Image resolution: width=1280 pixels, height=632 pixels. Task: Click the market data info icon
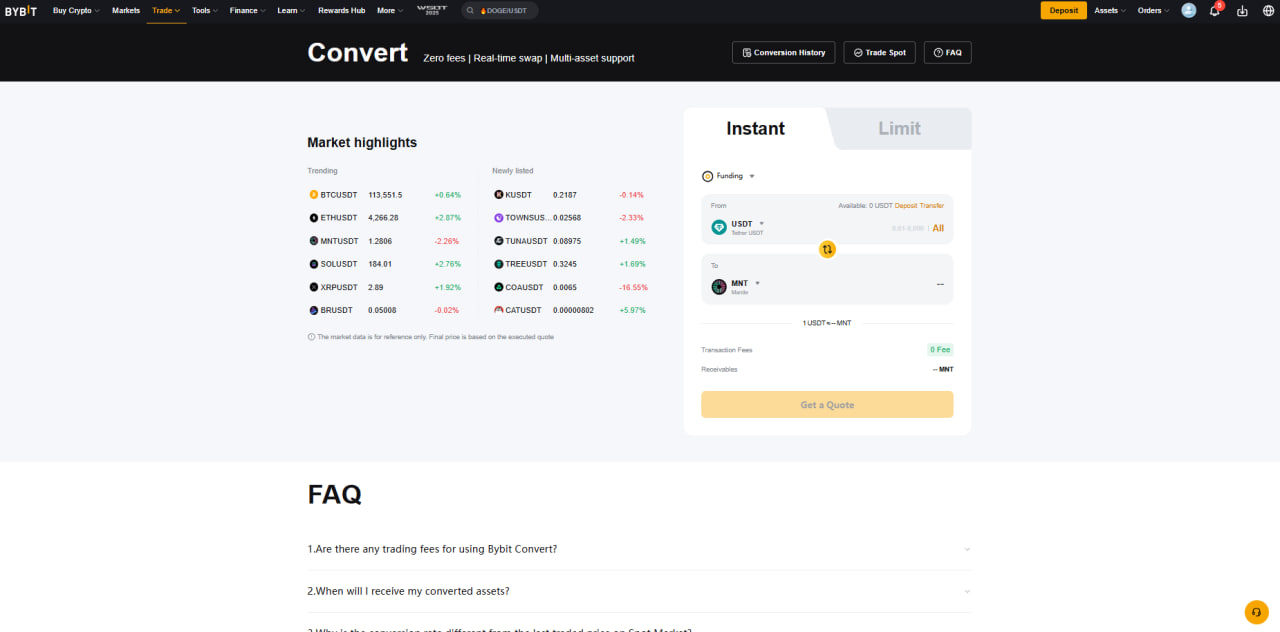click(x=311, y=337)
